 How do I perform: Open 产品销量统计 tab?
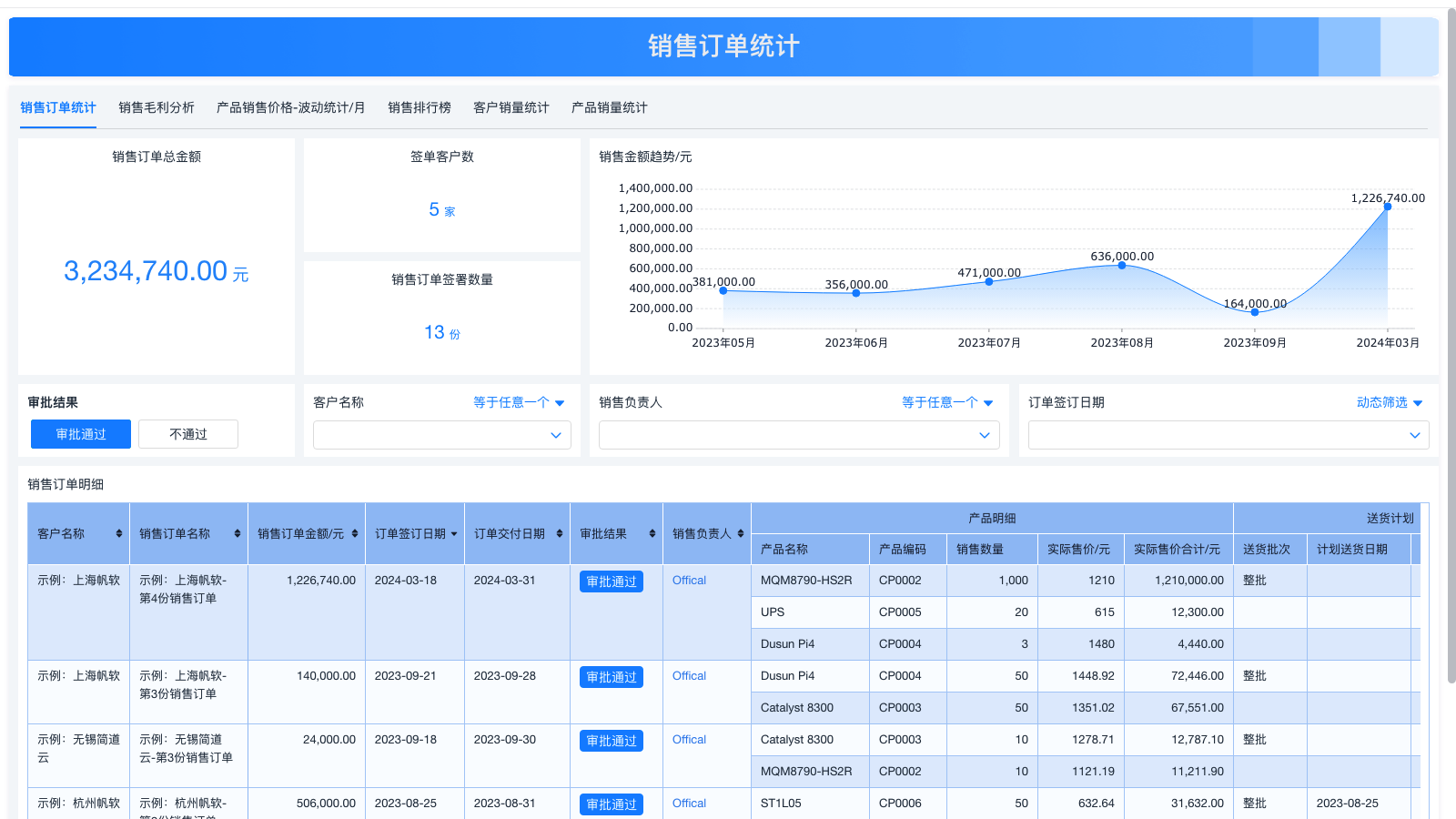point(610,107)
